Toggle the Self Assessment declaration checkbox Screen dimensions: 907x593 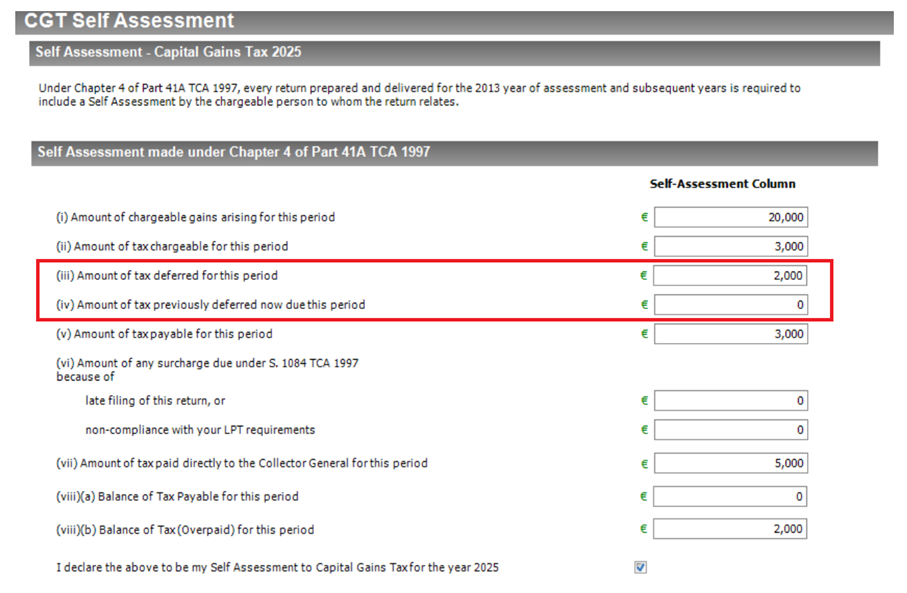click(640, 567)
